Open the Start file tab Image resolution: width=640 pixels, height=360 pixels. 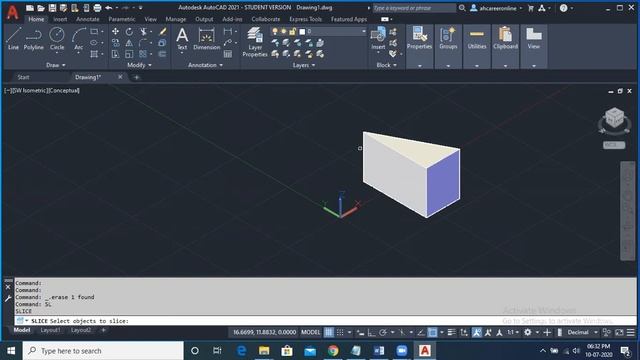23,77
